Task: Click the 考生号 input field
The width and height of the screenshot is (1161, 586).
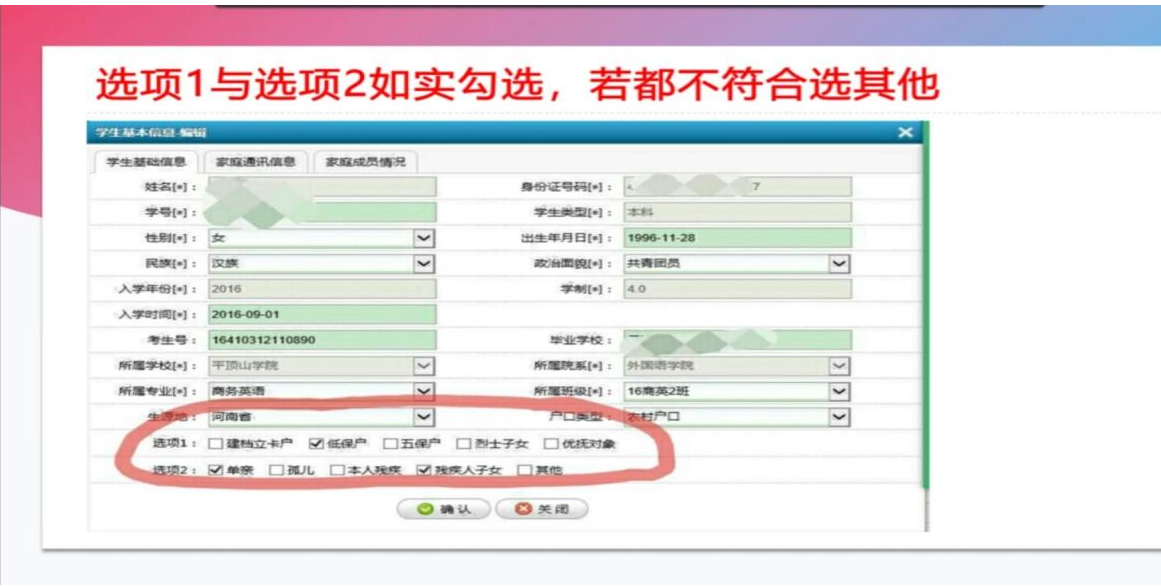Action: 322,340
